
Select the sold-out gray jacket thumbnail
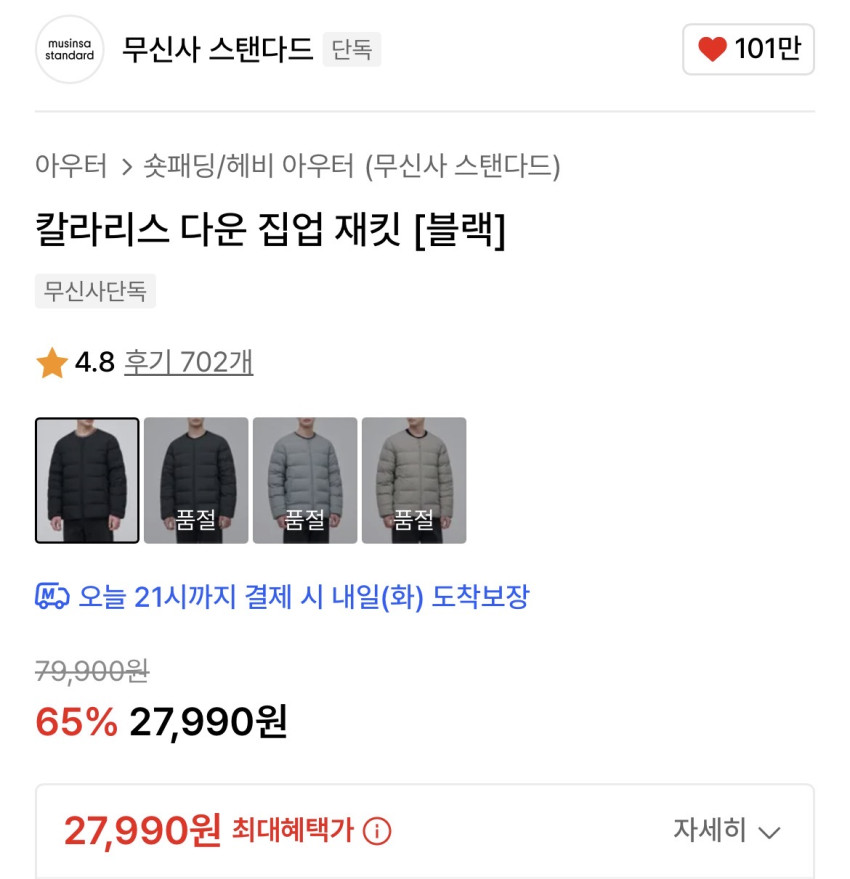(x=305, y=480)
